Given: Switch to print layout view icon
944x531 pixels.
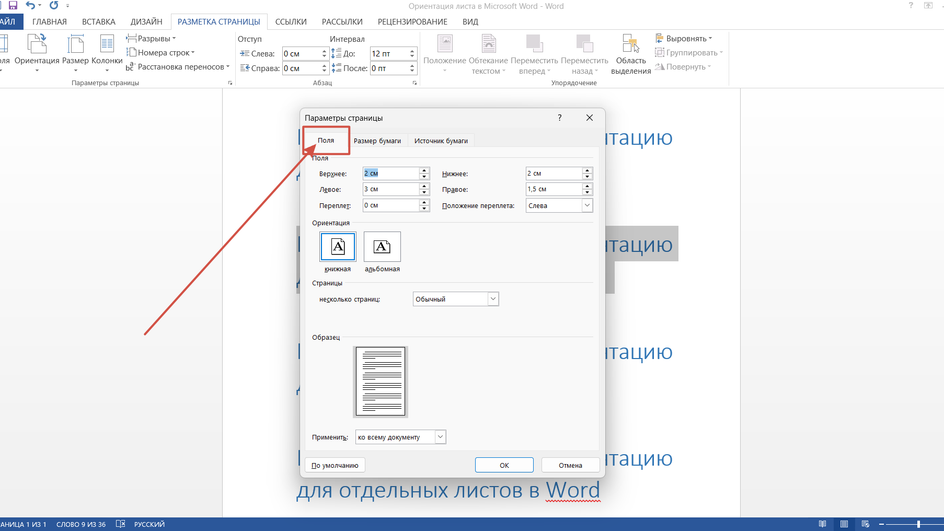Looking at the screenshot, I should pos(844,524).
